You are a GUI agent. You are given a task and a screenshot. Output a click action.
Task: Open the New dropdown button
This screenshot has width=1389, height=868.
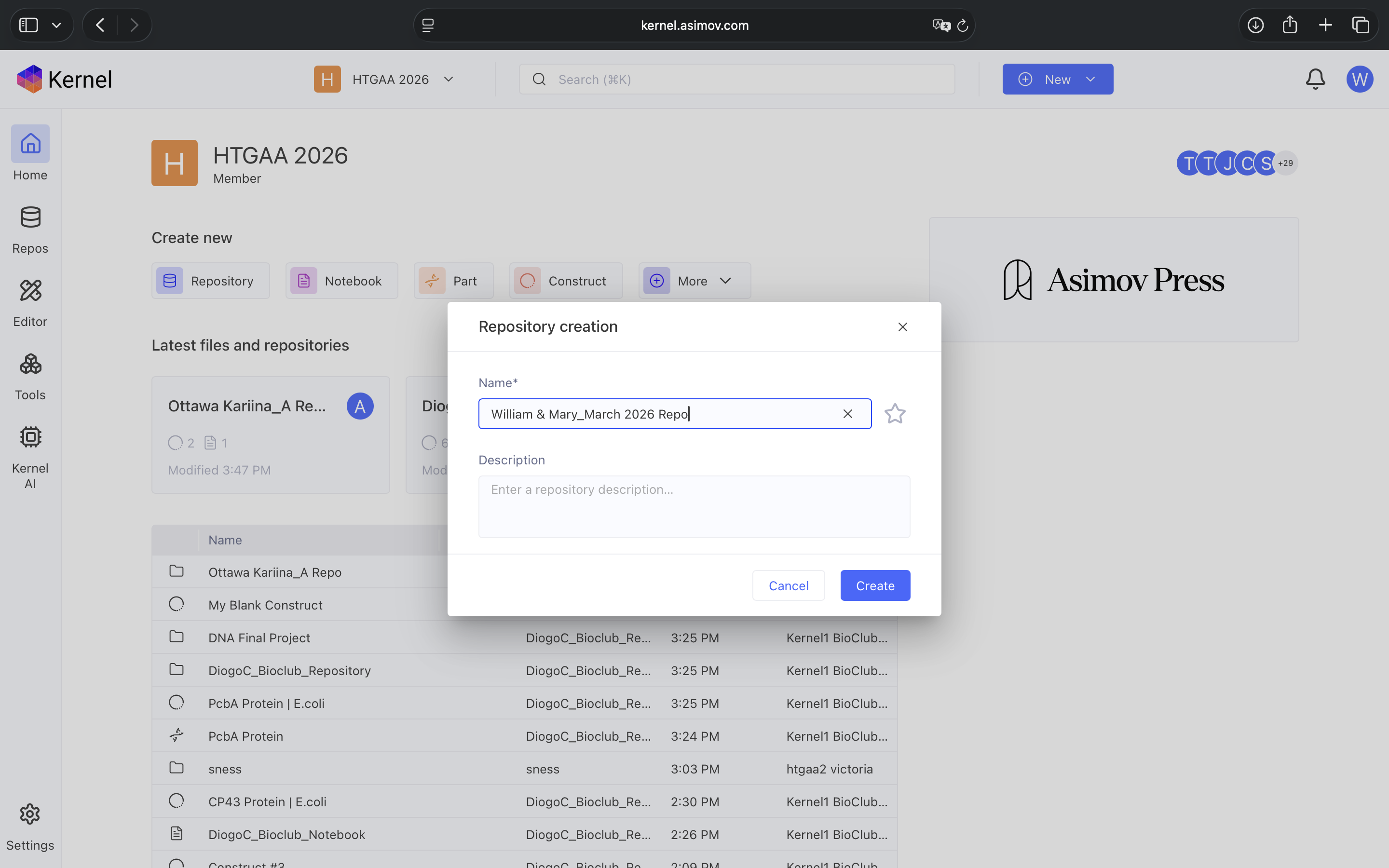(x=1057, y=79)
